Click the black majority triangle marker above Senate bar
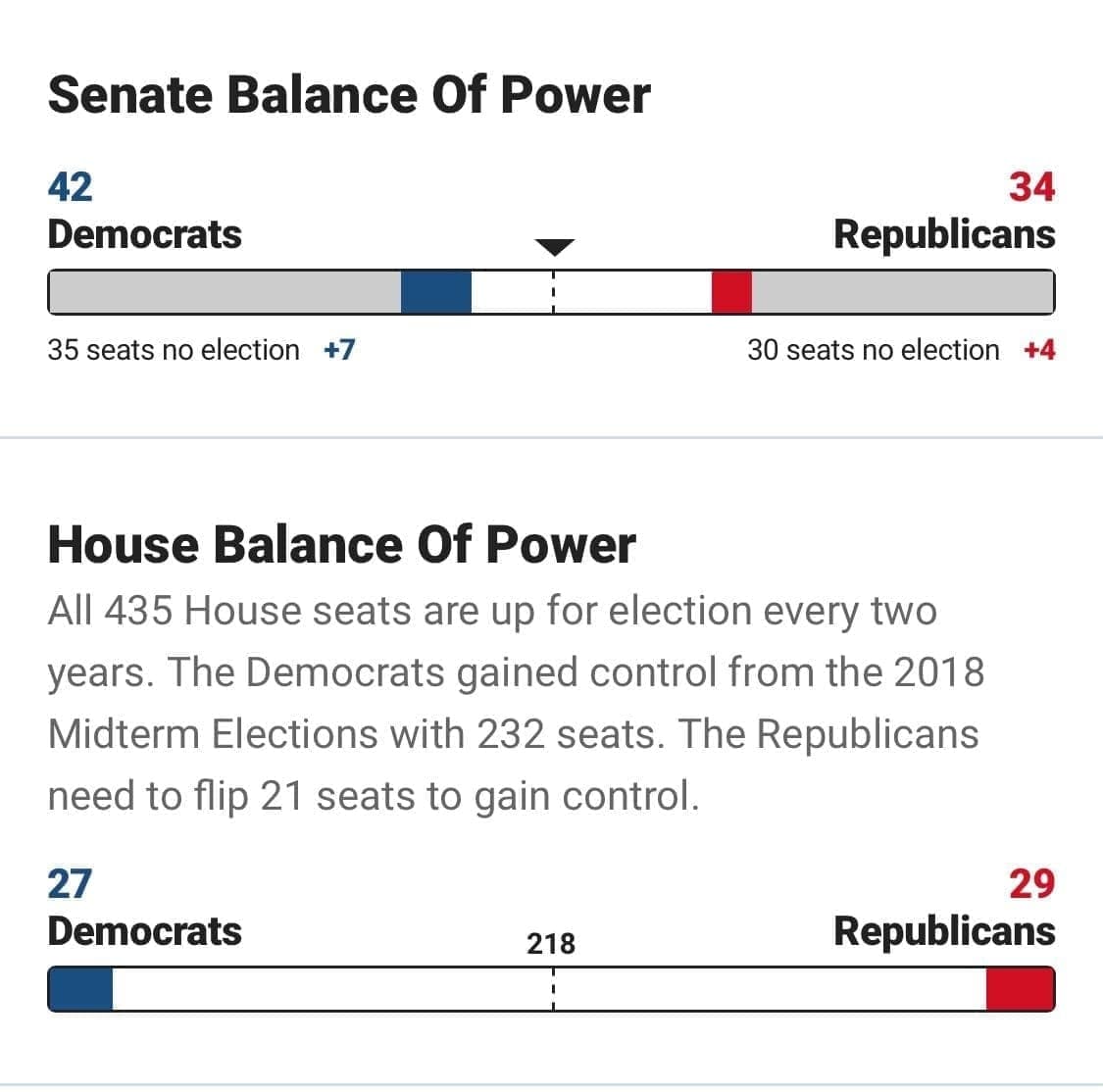The width and height of the screenshot is (1103, 1092). click(554, 246)
